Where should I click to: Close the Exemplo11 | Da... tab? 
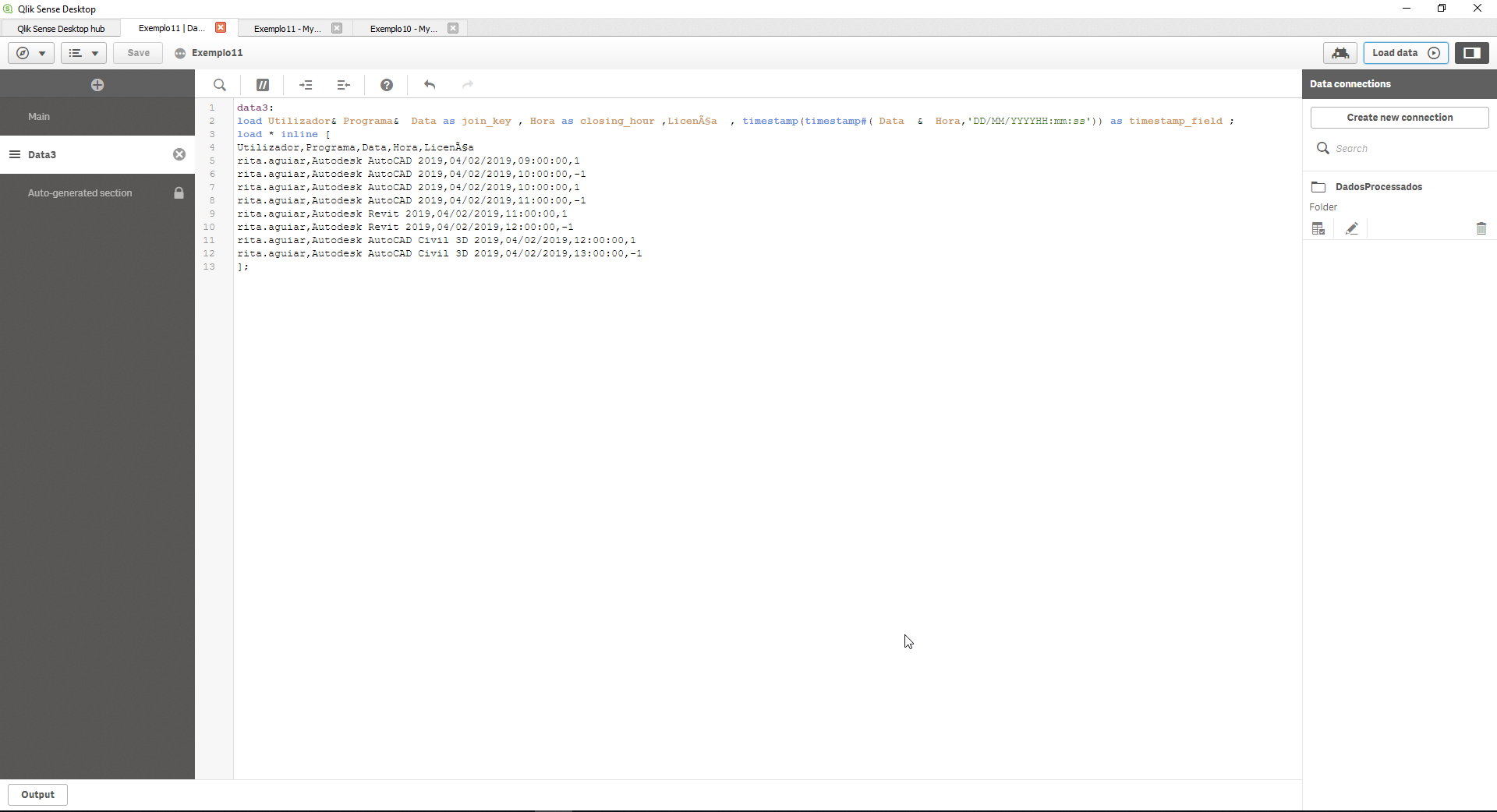tap(221, 28)
